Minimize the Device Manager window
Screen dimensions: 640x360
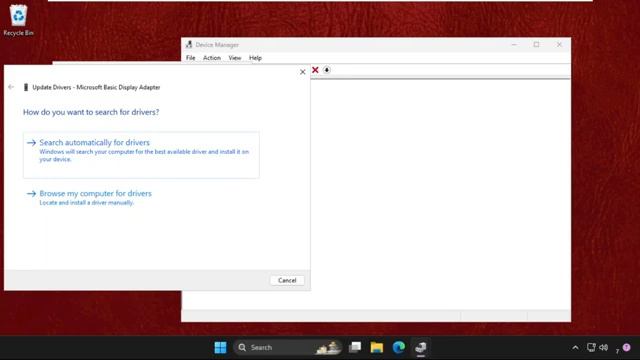[514, 44]
